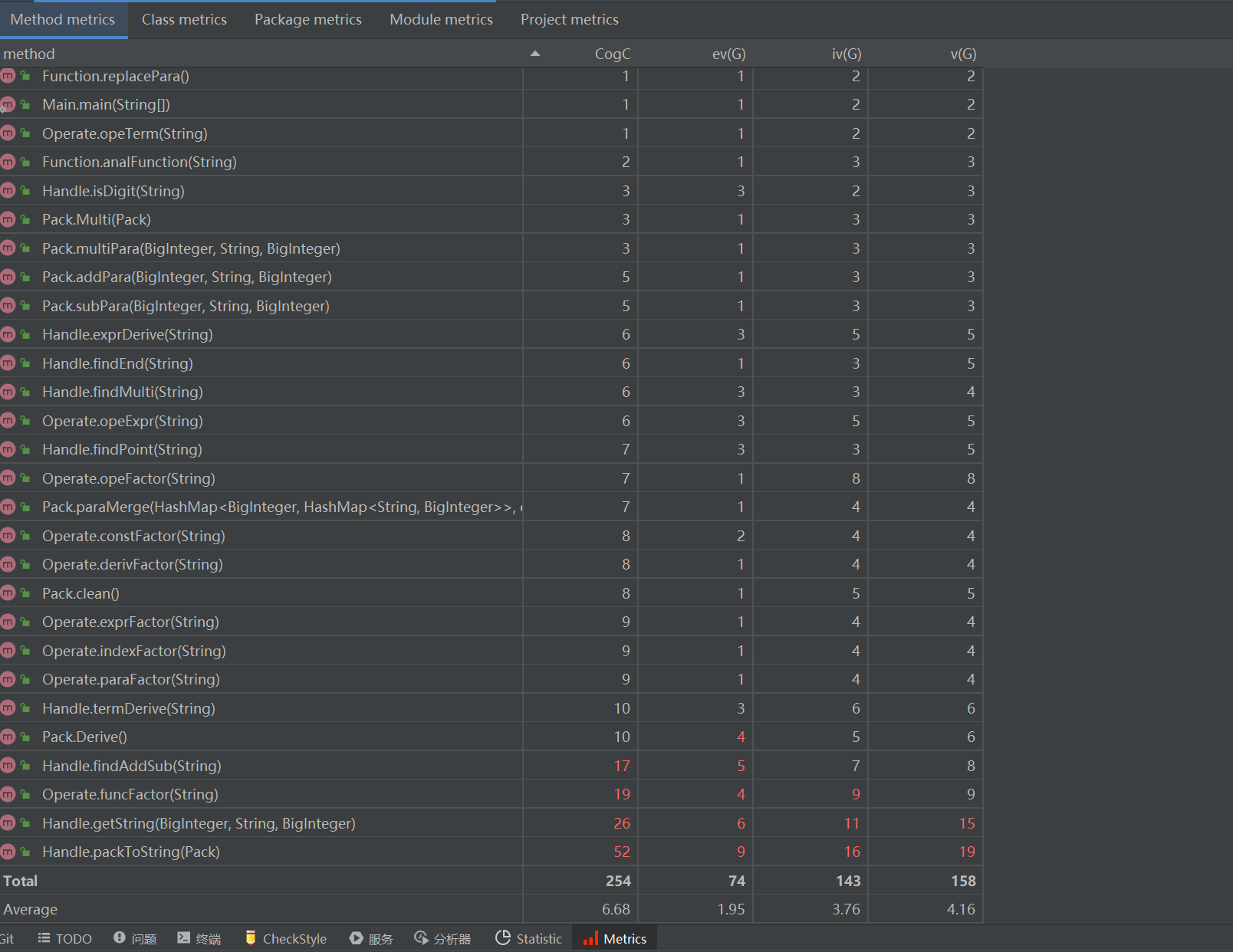1233x952 pixels.
Task: Open the 服务 services tool window
Action: [x=372, y=938]
